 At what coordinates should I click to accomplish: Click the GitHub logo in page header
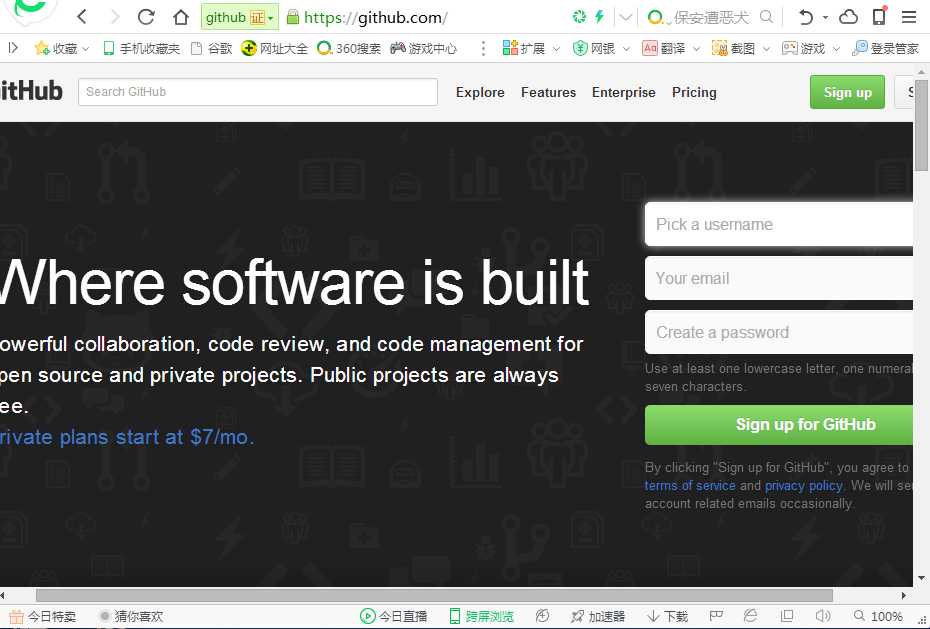pos(31,91)
